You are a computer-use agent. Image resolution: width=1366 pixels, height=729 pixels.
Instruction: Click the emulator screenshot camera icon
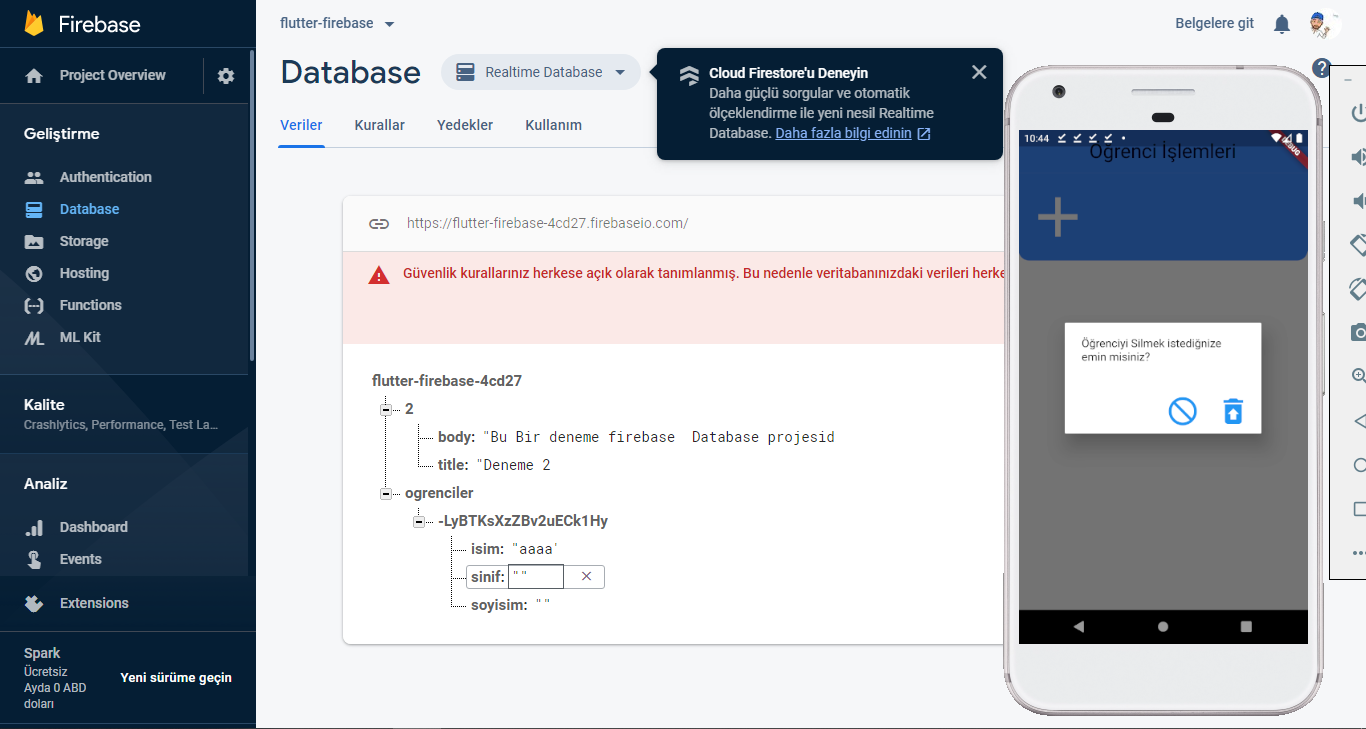pos(1358,332)
